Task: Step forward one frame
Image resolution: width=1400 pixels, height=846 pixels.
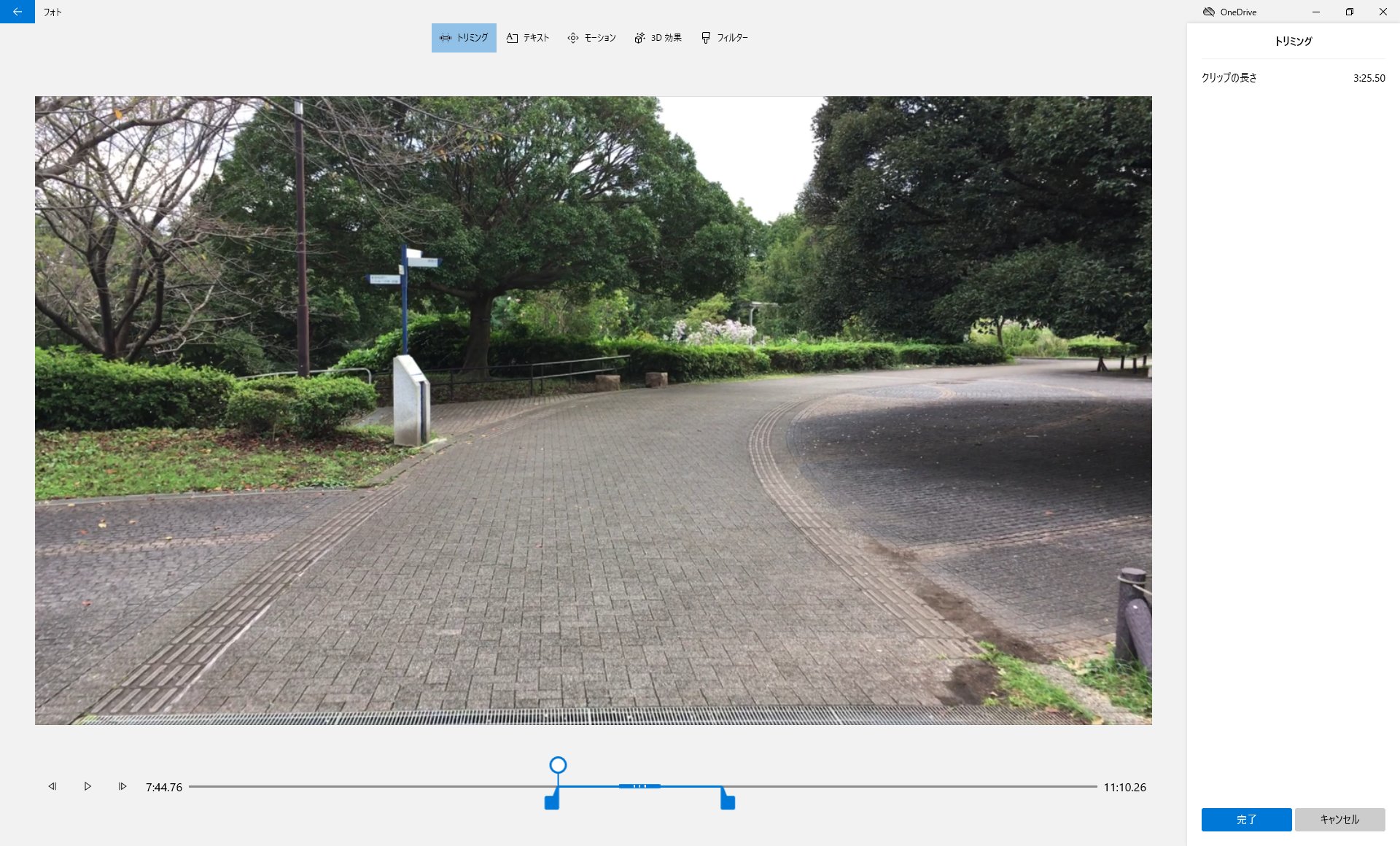Action: click(x=122, y=786)
